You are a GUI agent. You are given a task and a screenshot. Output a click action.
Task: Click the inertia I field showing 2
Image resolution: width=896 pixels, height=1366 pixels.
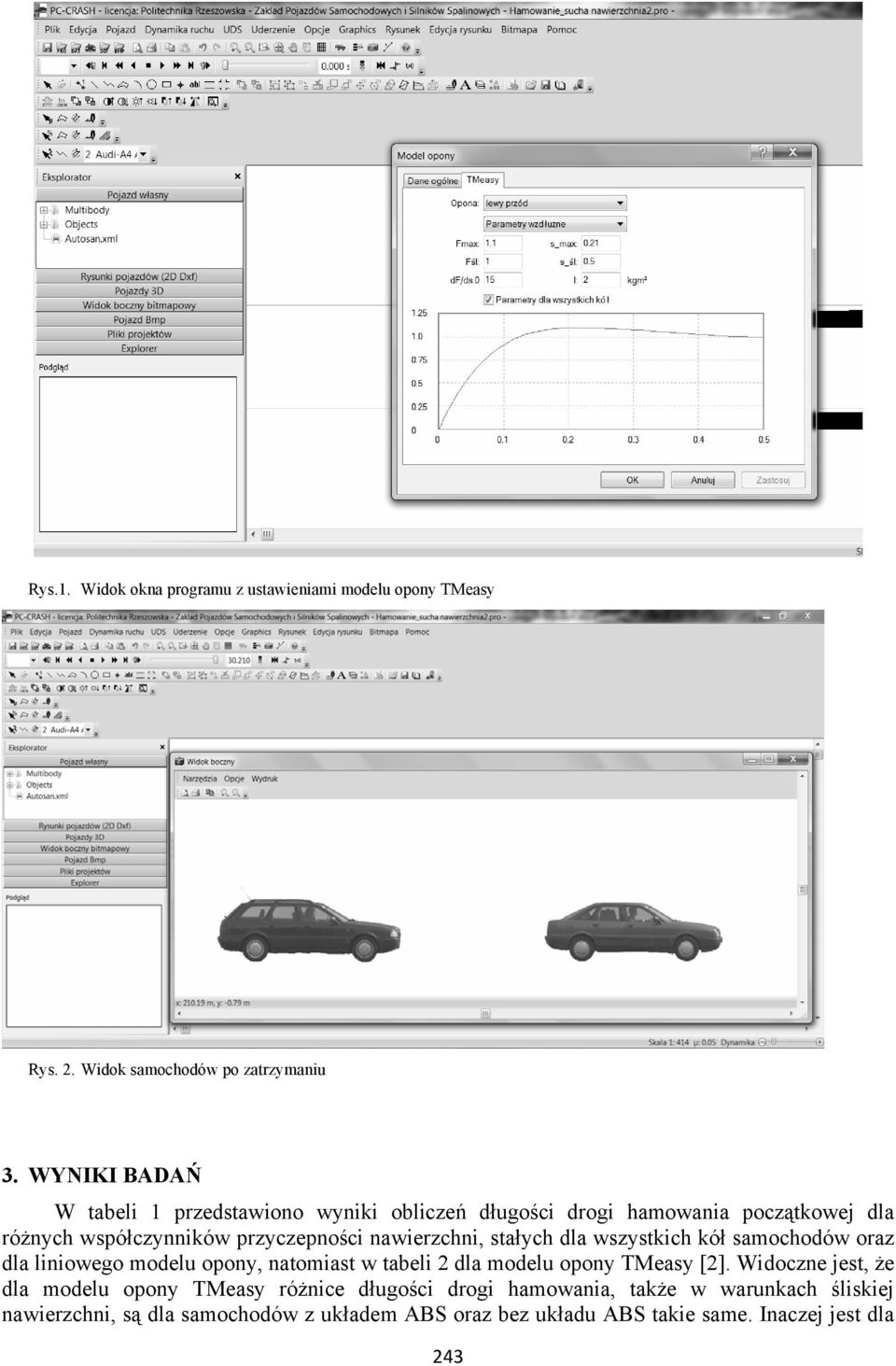tap(599, 279)
